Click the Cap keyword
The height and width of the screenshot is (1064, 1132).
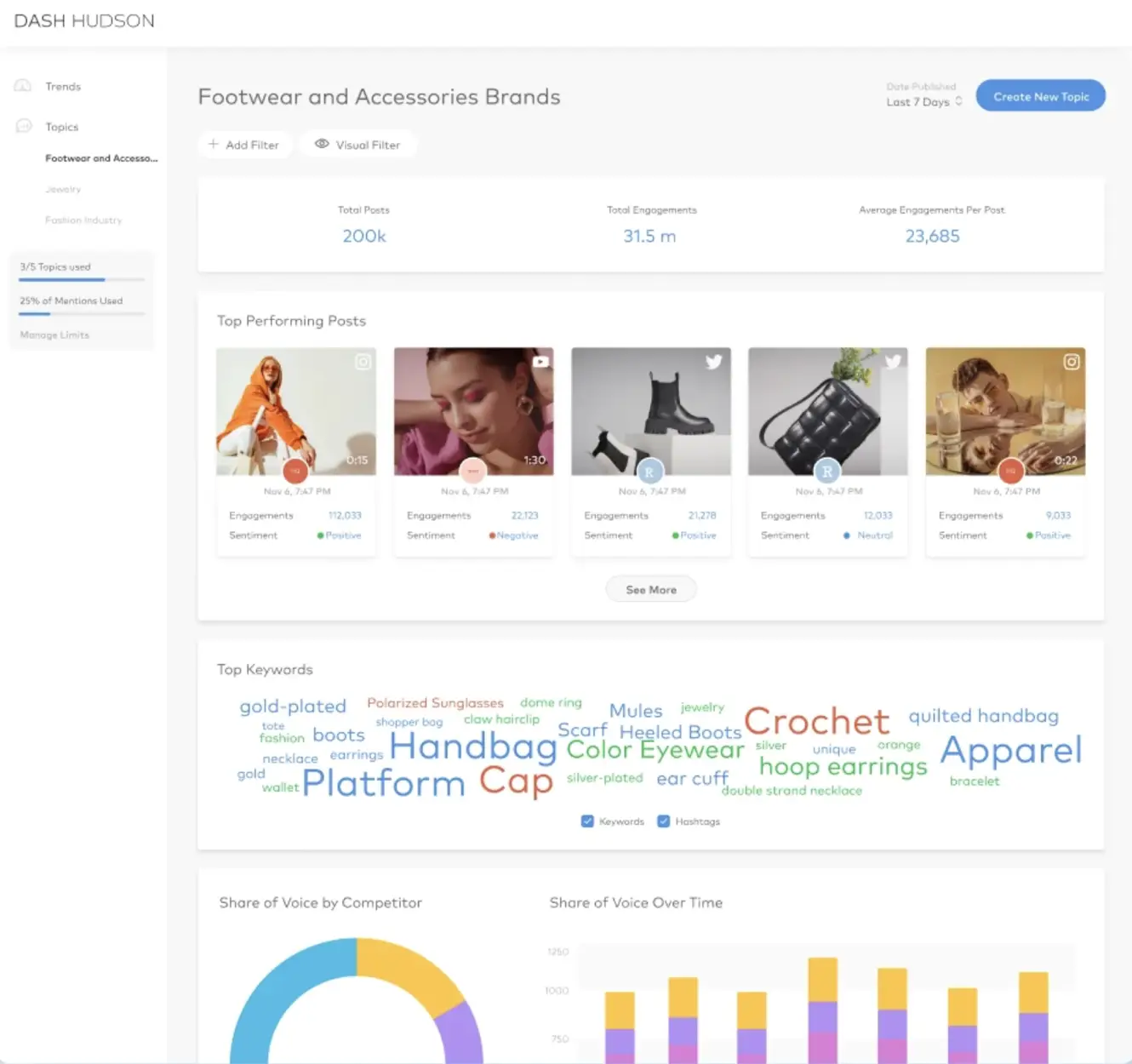coord(517,781)
